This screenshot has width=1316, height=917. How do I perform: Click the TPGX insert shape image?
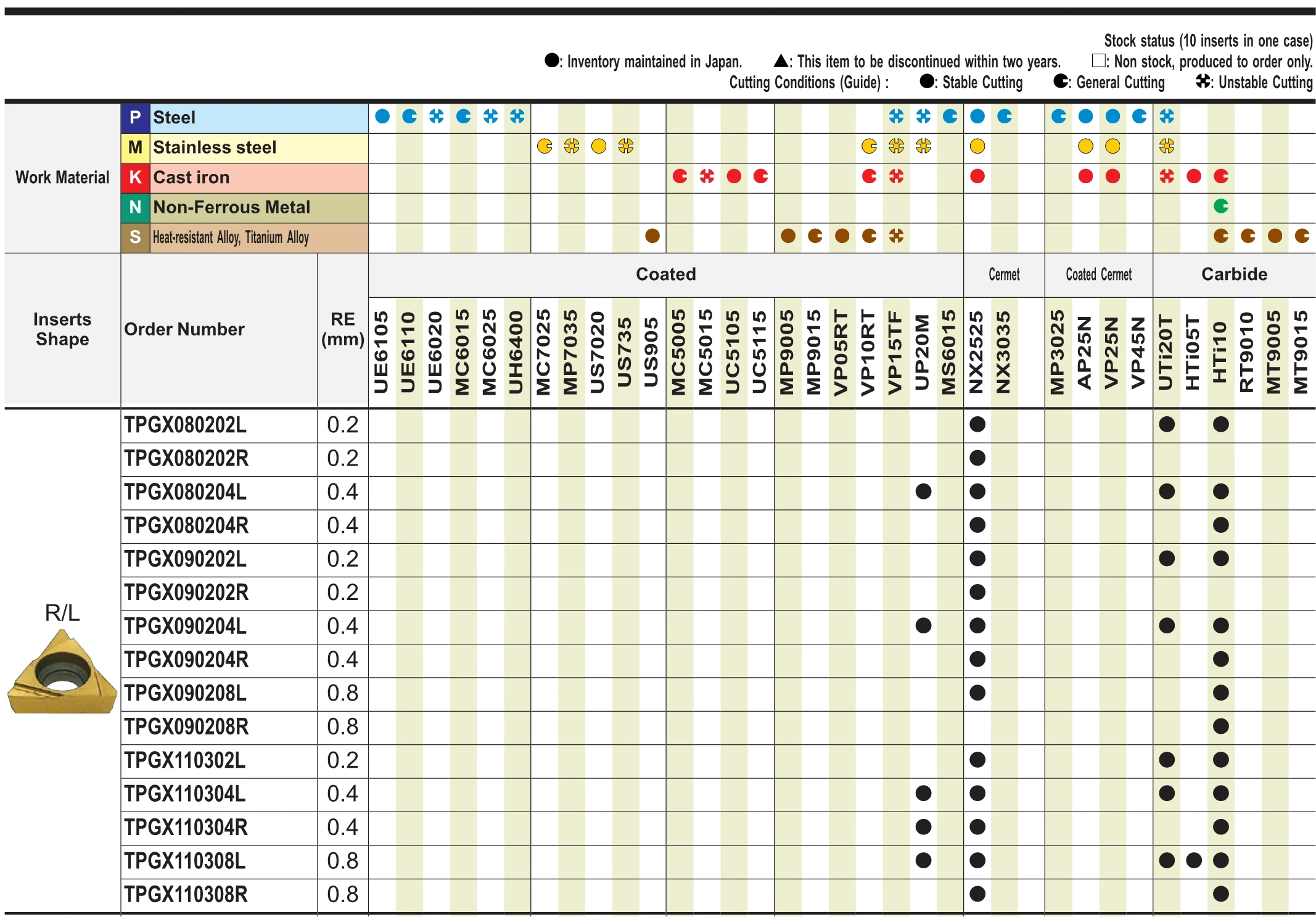pyautogui.click(x=62, y=673)
